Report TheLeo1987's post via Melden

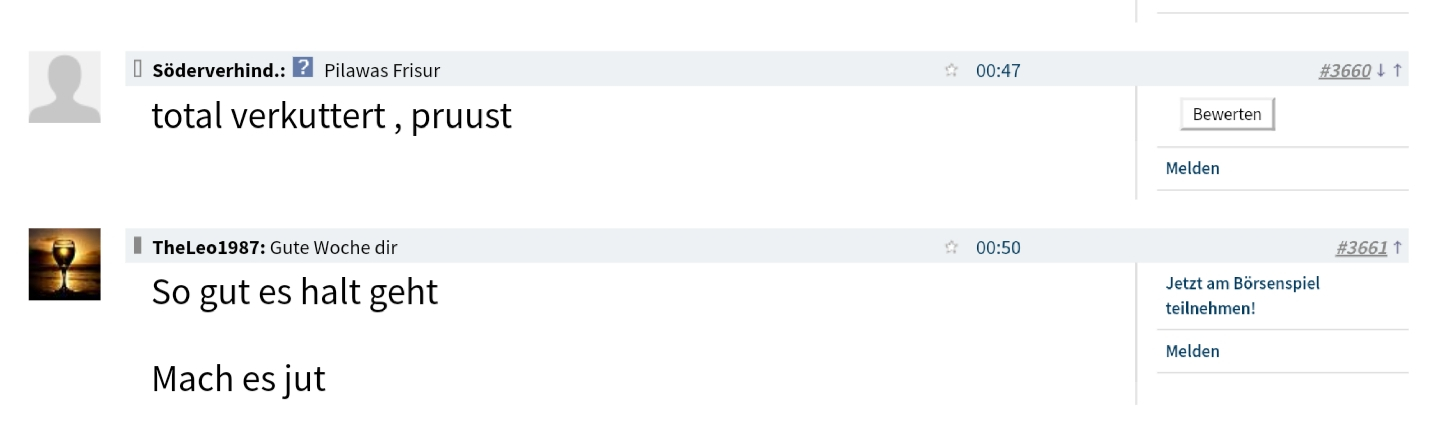click(x=1192, y=351)
